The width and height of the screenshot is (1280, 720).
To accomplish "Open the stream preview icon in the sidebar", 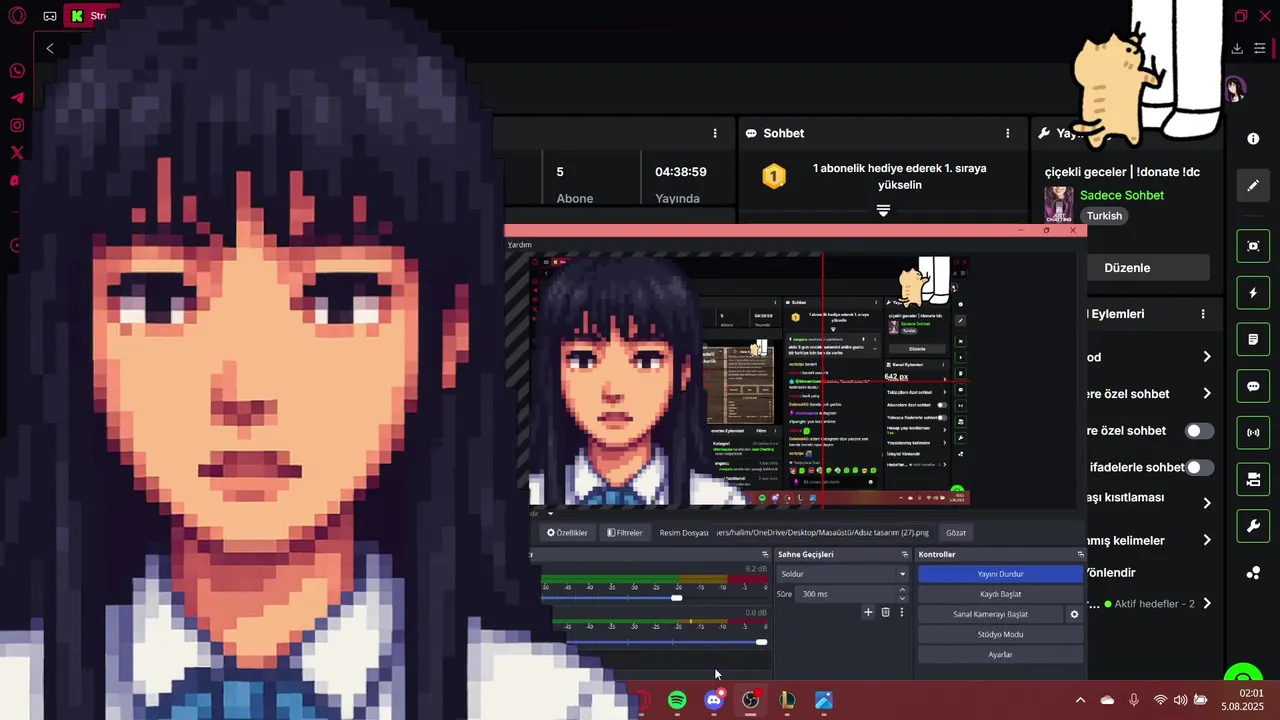I will tap(1253, 246).
